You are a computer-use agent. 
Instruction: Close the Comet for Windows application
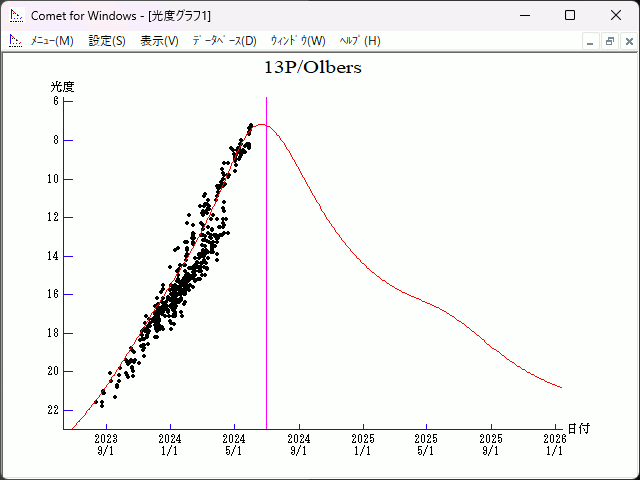pyautogui.click(x=616, y=16)
